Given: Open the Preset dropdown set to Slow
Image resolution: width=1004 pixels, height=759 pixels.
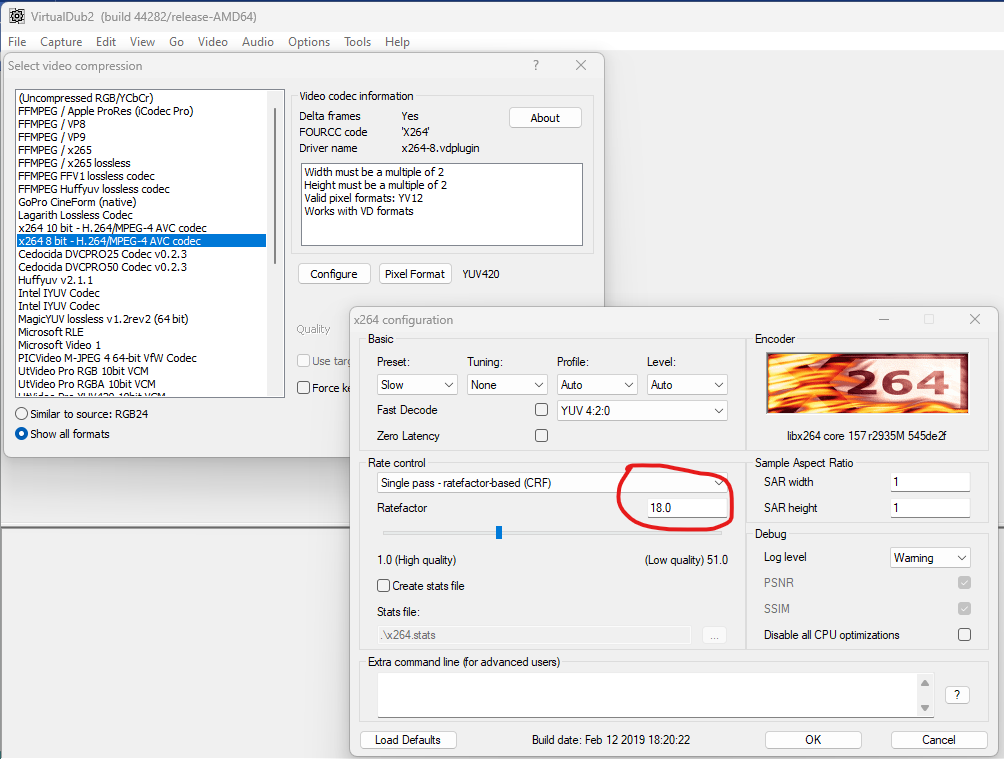Looking at the screenshot, I should tap(417, 384).
